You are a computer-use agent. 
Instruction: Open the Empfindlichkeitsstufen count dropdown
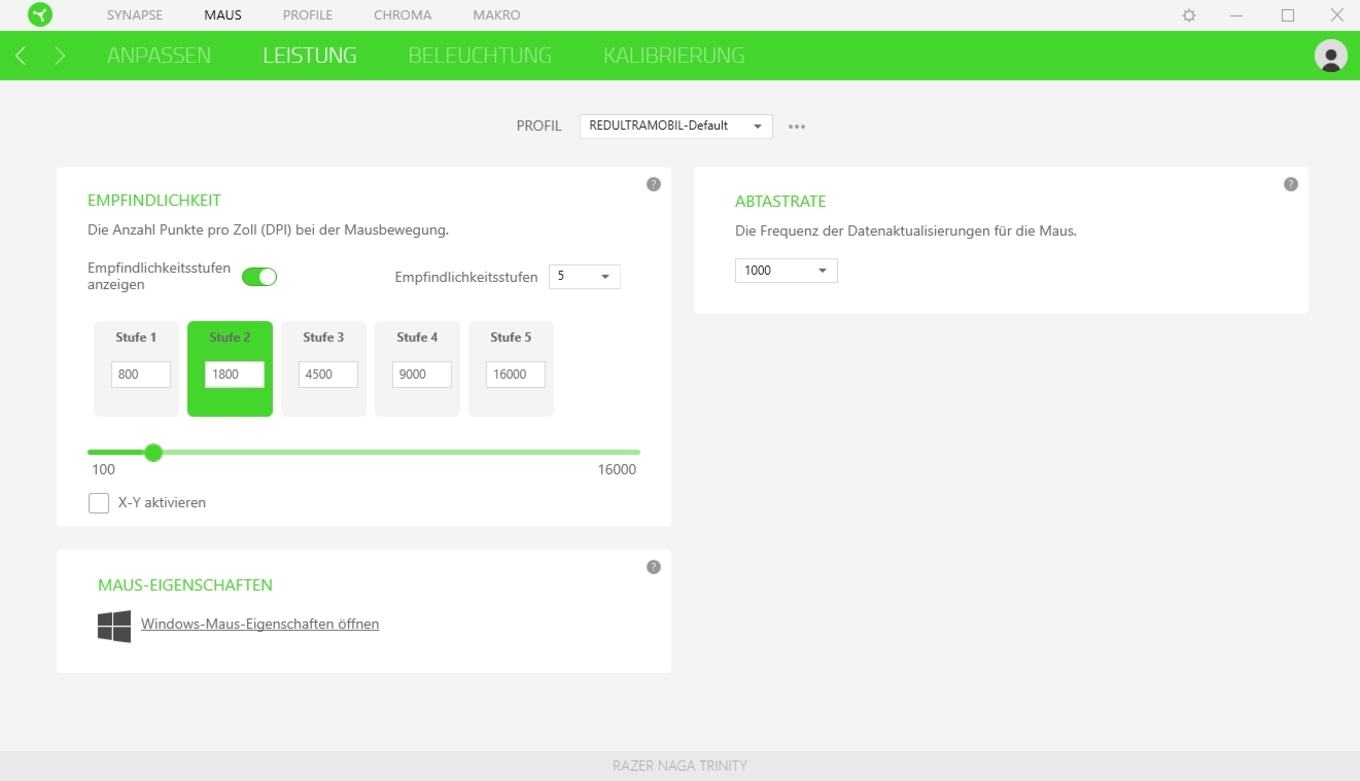click(x=584, y=277)
